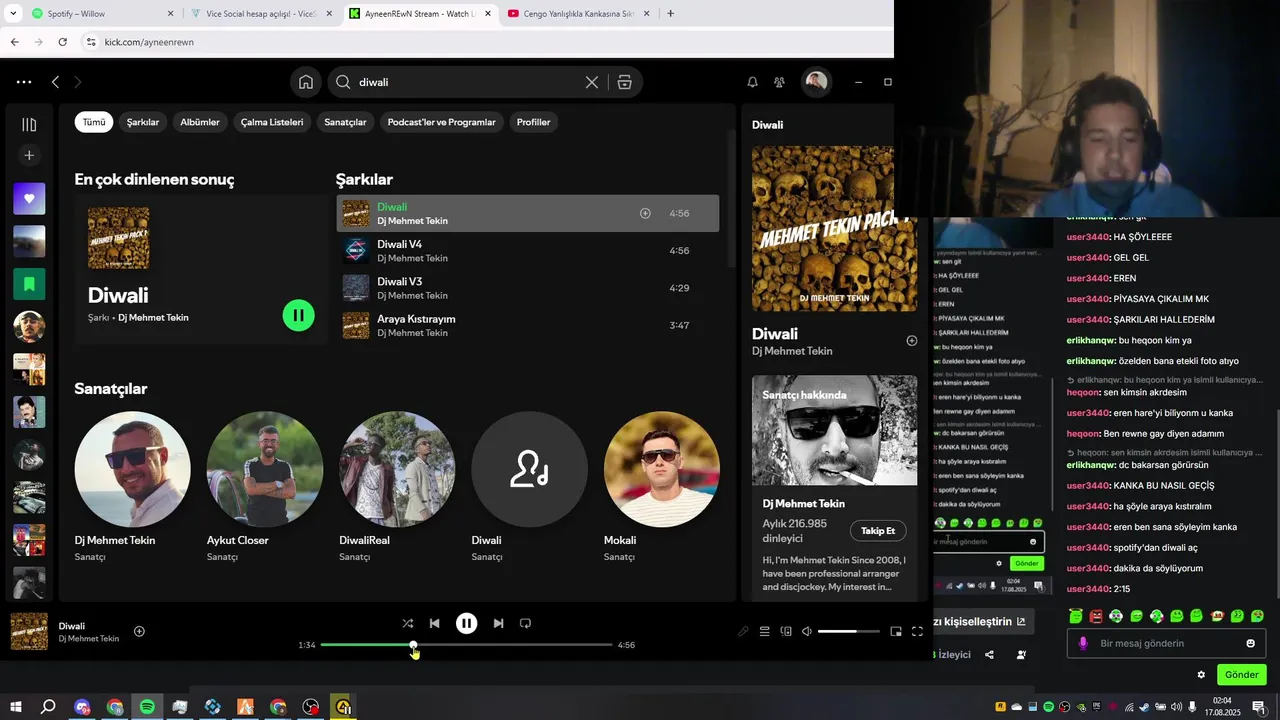Reload the Kick page in the browser
This screenshot has width=1280, height=720.
(x=63, y=42)
